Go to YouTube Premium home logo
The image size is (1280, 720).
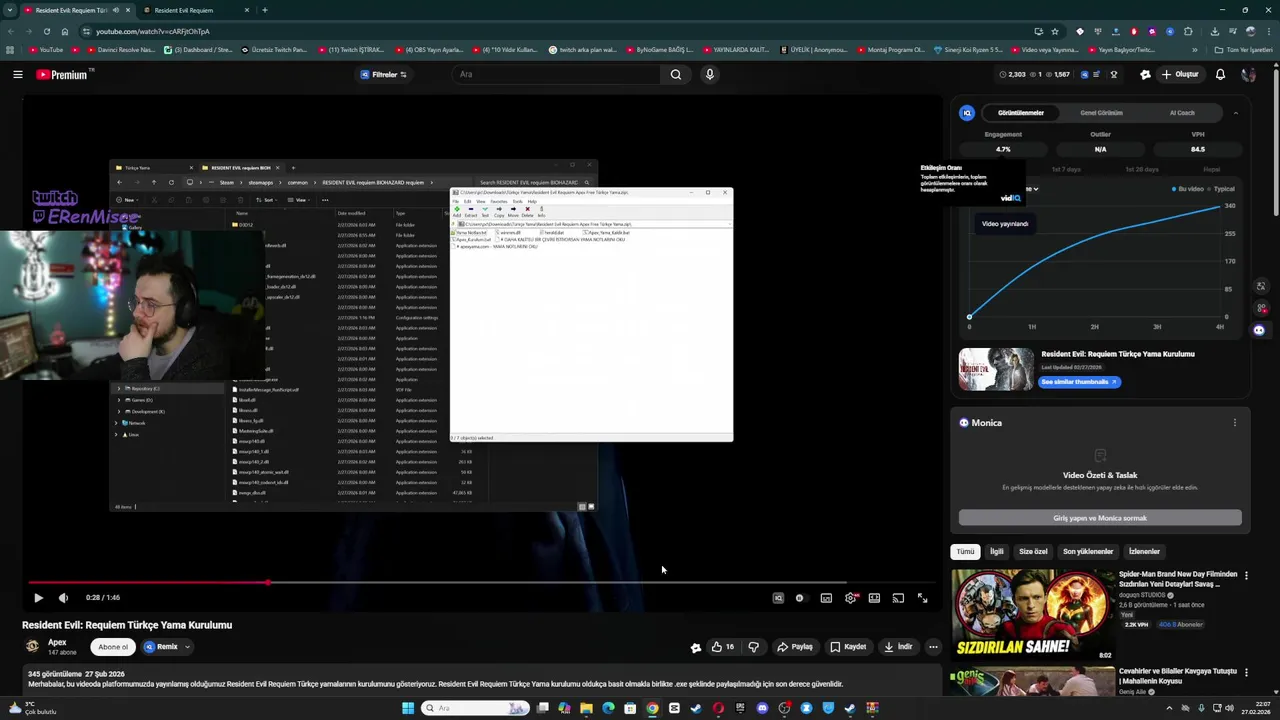pos(64,74)
